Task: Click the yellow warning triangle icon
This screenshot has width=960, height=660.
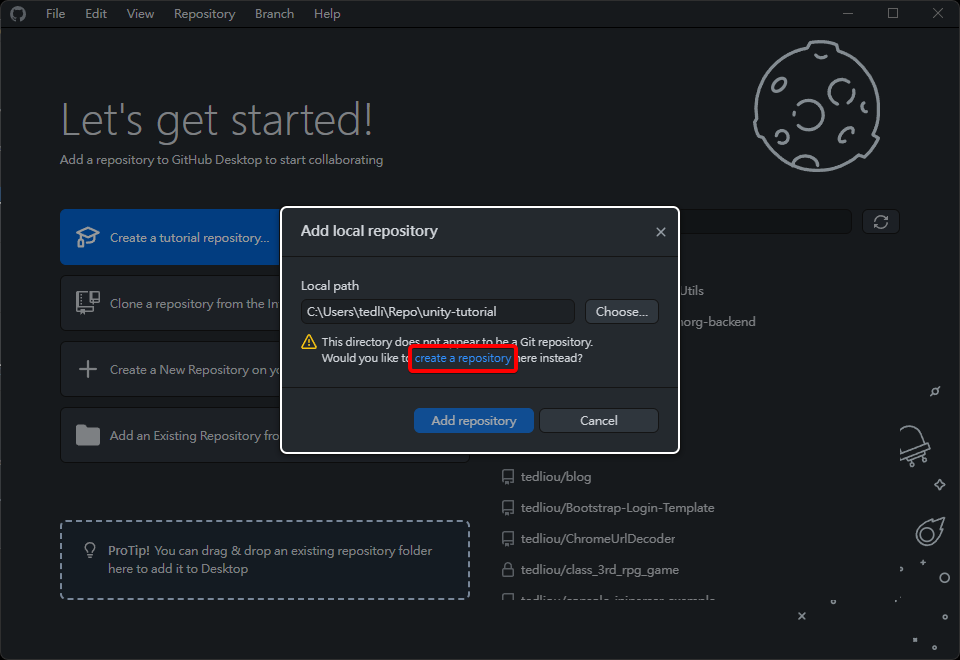Action: point(309,342)
